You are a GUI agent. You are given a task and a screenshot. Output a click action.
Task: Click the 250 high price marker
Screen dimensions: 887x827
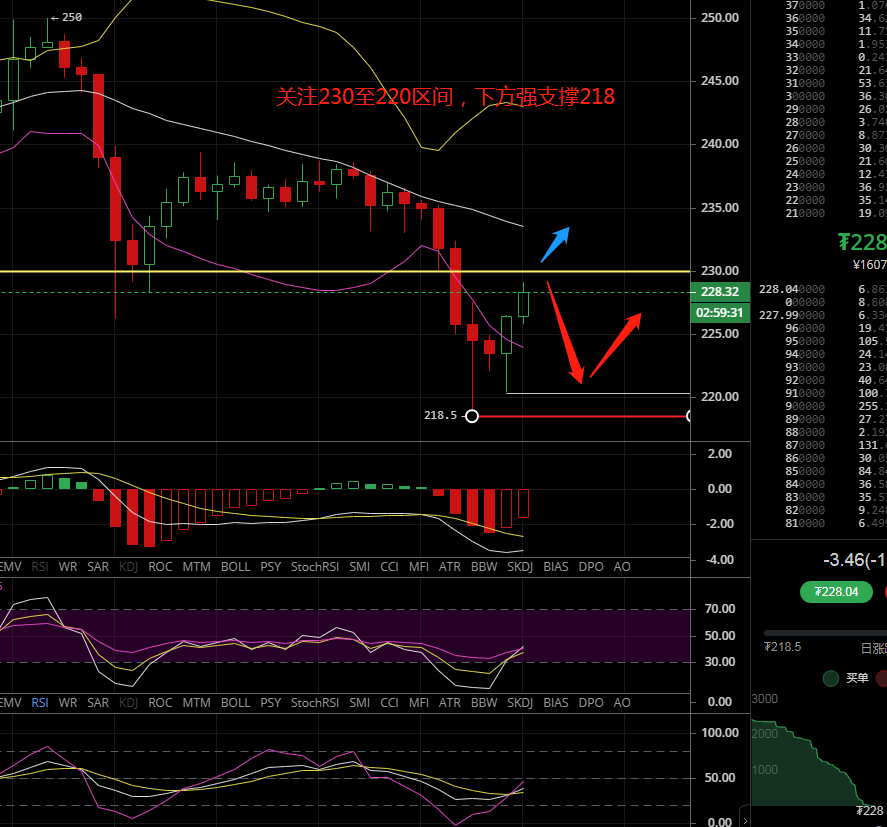pyautogui.click(x=71, y=17)
